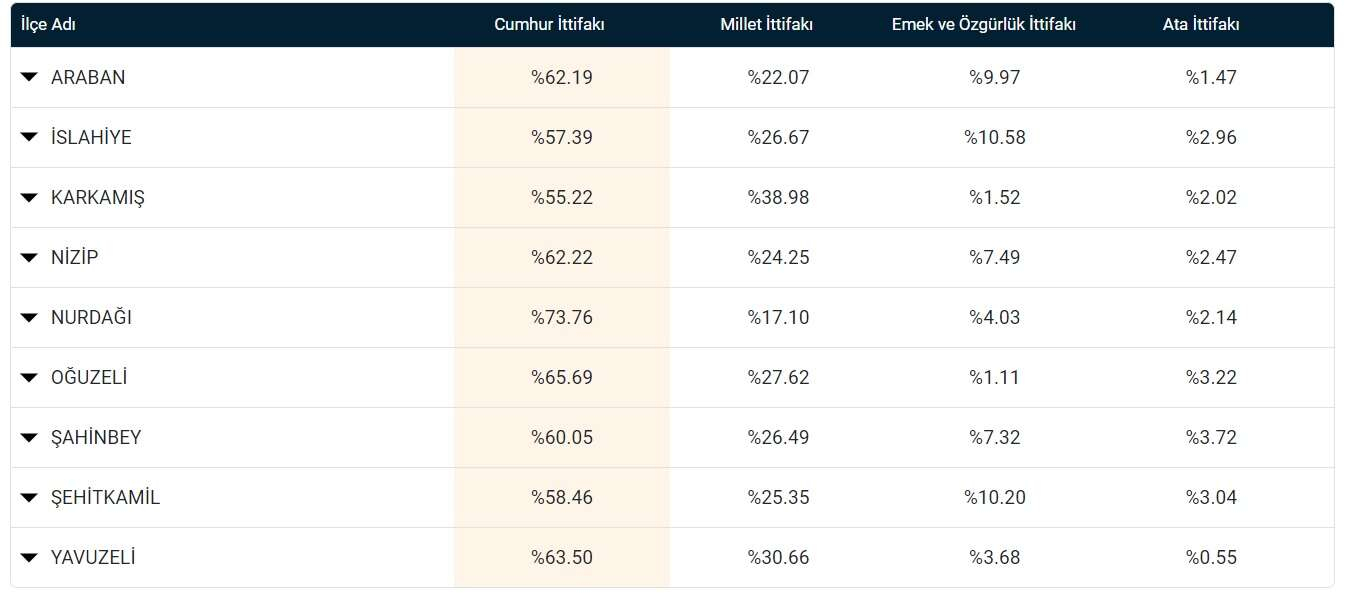The image size is (1345, 594).
Task: Expand the NİZİP row arrow
Action: click(x=29, y=257)
